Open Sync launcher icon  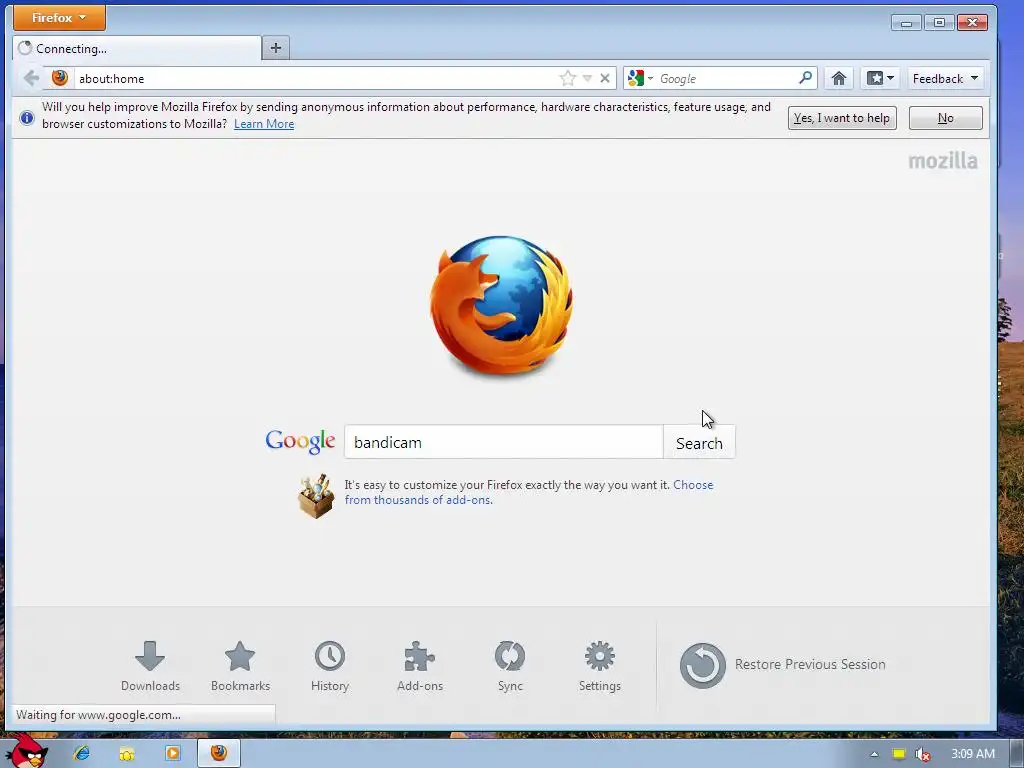(510, 666)
